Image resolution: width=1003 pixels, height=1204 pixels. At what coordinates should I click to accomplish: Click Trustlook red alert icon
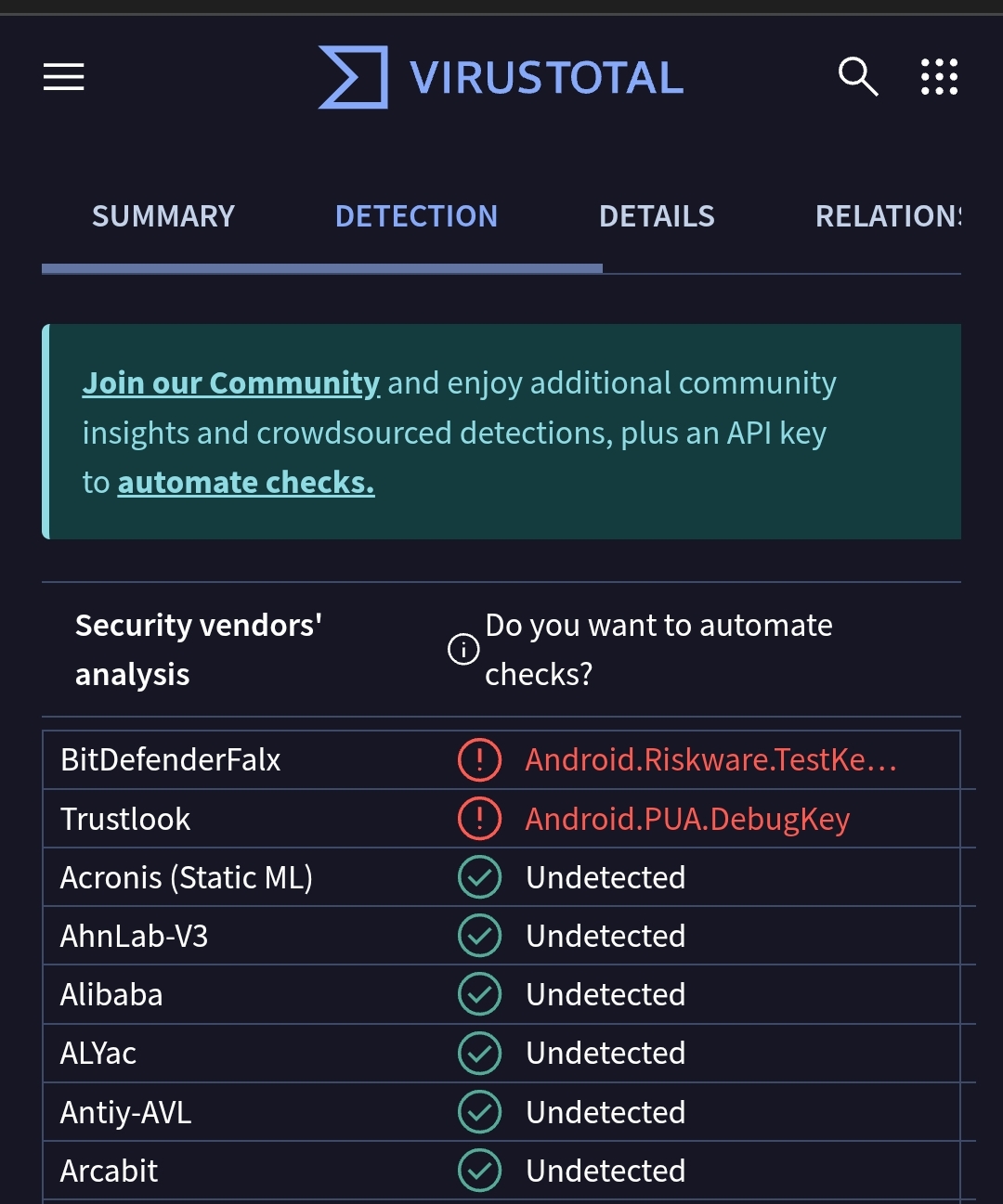coord(479,819)
